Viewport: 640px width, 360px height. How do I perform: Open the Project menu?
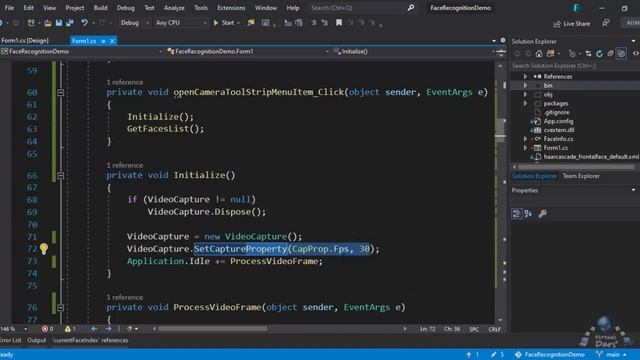[x=75, y=8]
